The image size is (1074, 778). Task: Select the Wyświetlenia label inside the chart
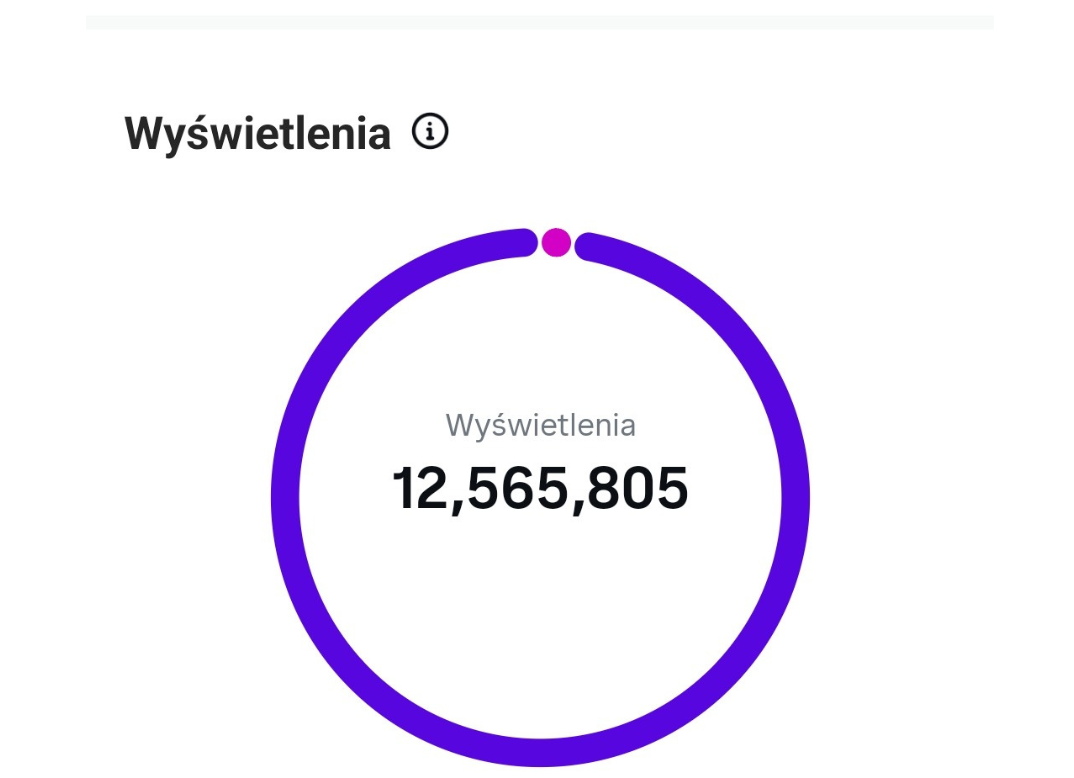point(543,425)
